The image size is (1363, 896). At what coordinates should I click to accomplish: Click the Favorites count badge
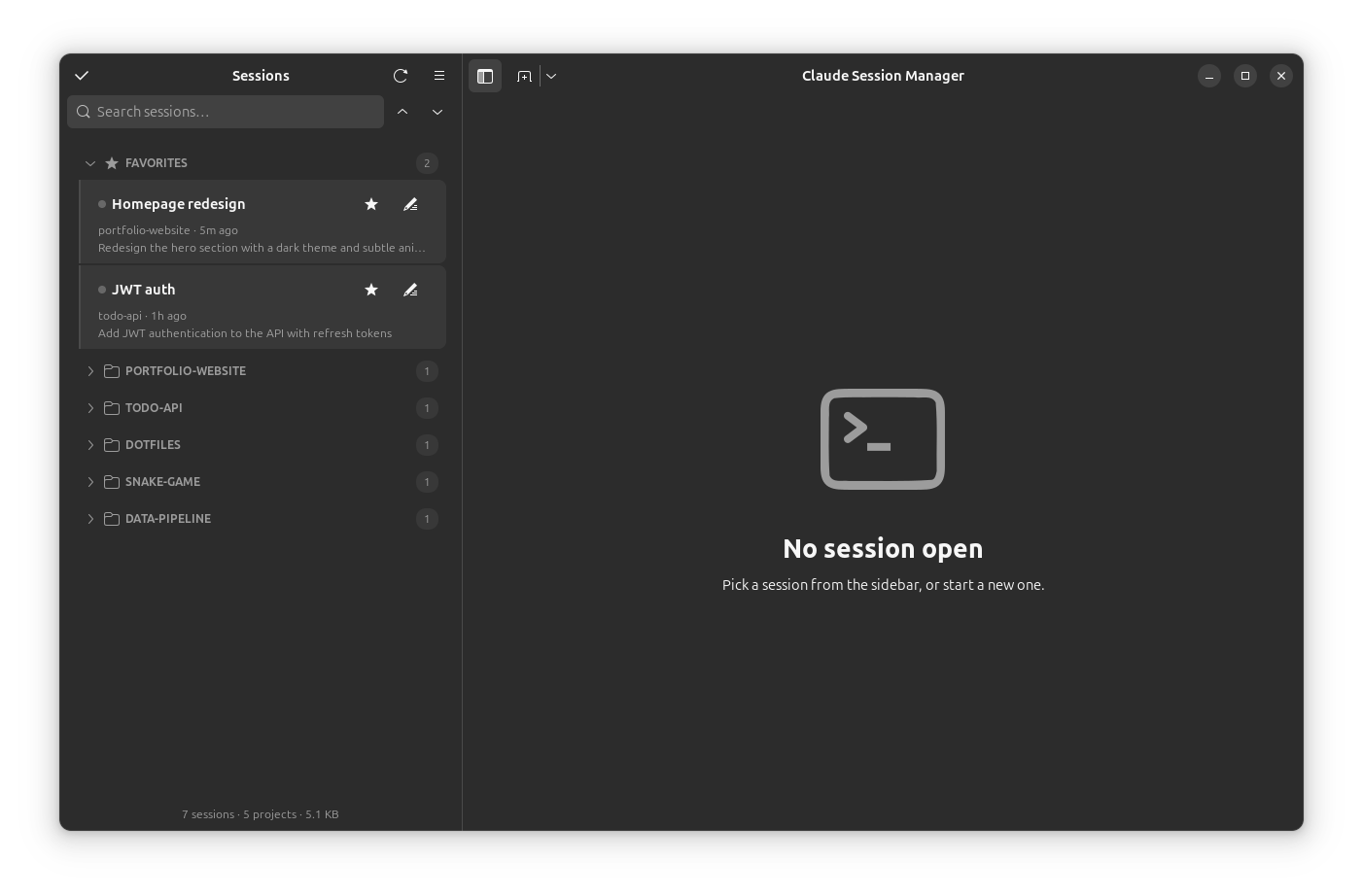coord(427,163)
